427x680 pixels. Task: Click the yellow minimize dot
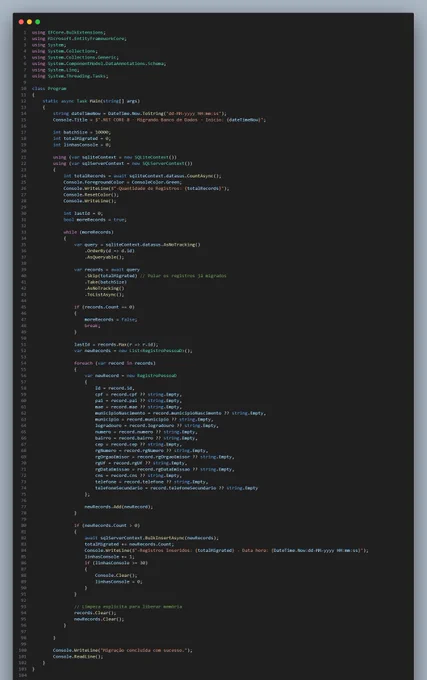tap(29, 22)
